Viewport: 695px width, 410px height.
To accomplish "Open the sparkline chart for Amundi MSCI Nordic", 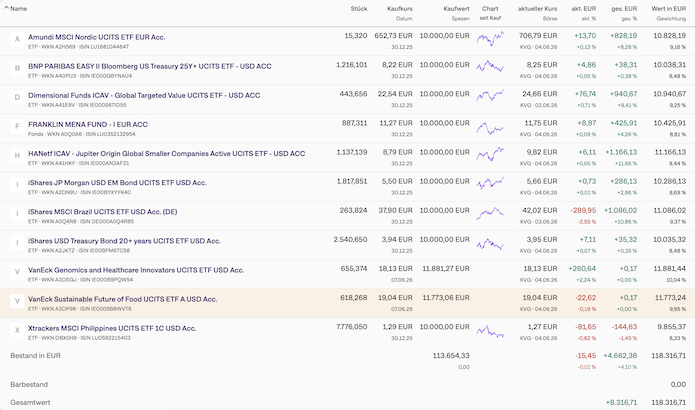I will (x=490, y=39).
